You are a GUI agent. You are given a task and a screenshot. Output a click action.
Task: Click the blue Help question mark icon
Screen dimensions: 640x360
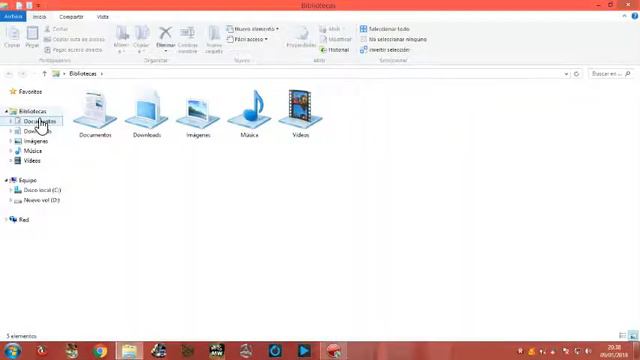pyautogui.click(x=634, y=16)
